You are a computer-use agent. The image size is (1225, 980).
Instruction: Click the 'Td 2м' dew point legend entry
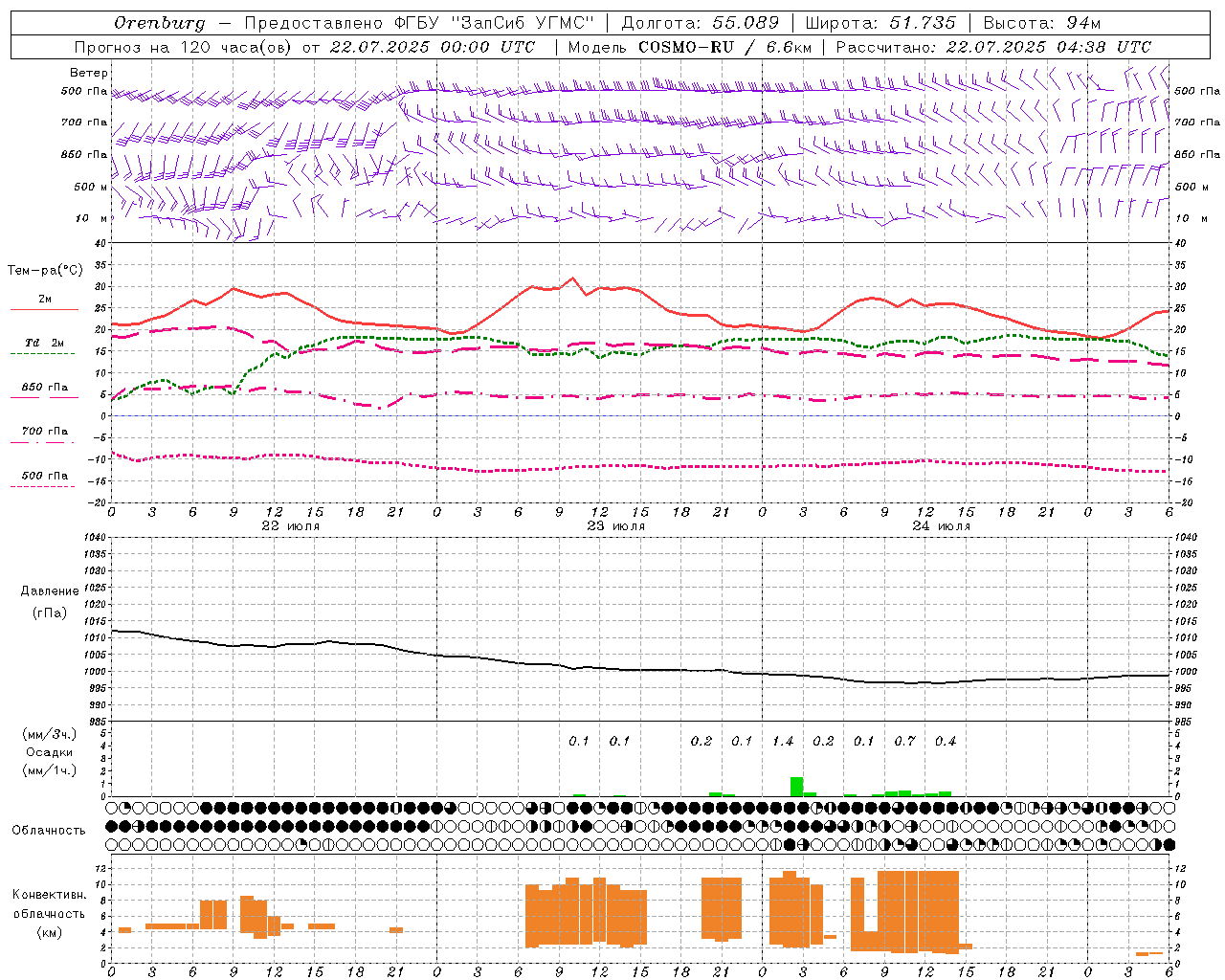44,343
